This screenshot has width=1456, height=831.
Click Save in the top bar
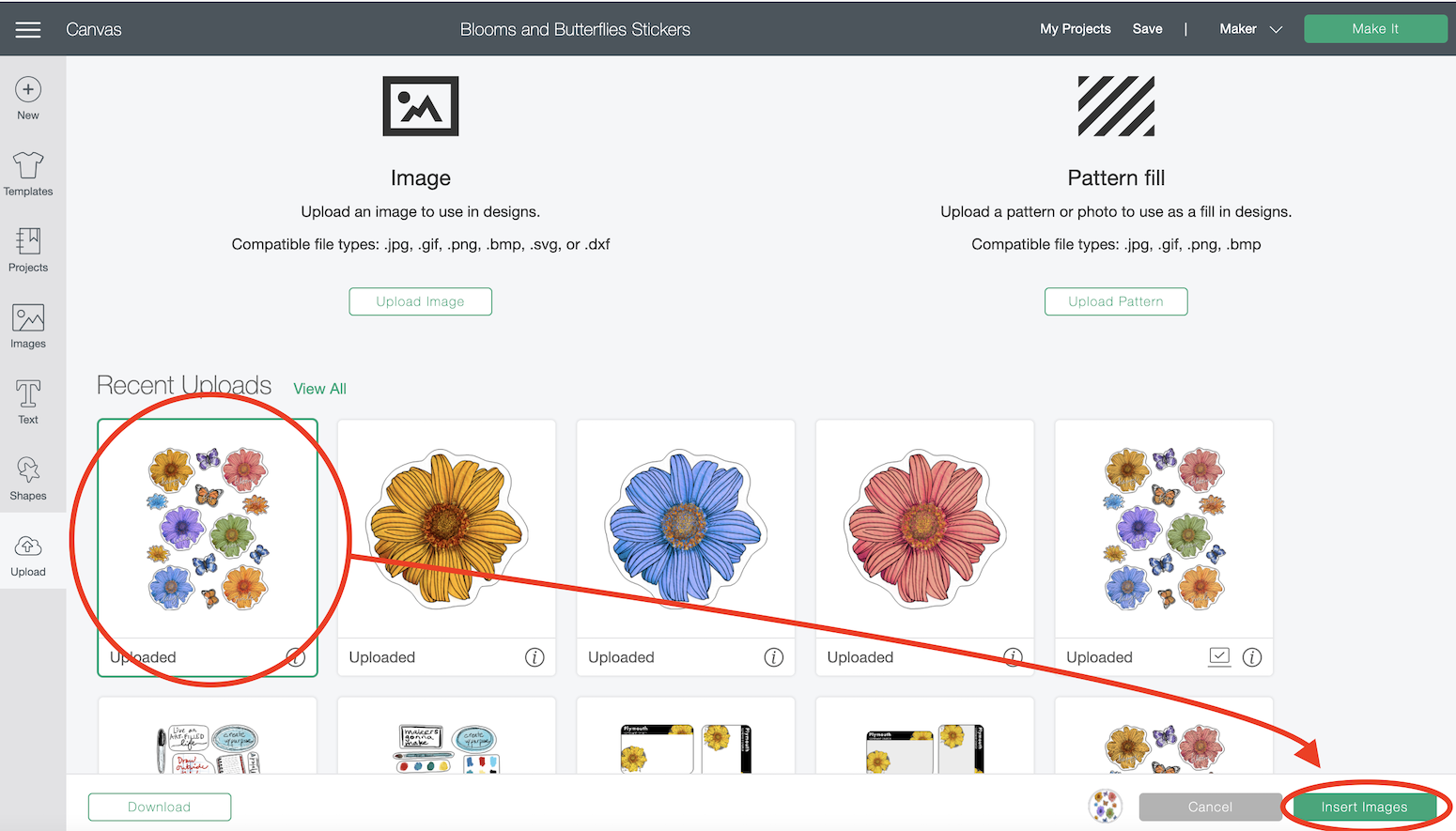point(1147,29)
